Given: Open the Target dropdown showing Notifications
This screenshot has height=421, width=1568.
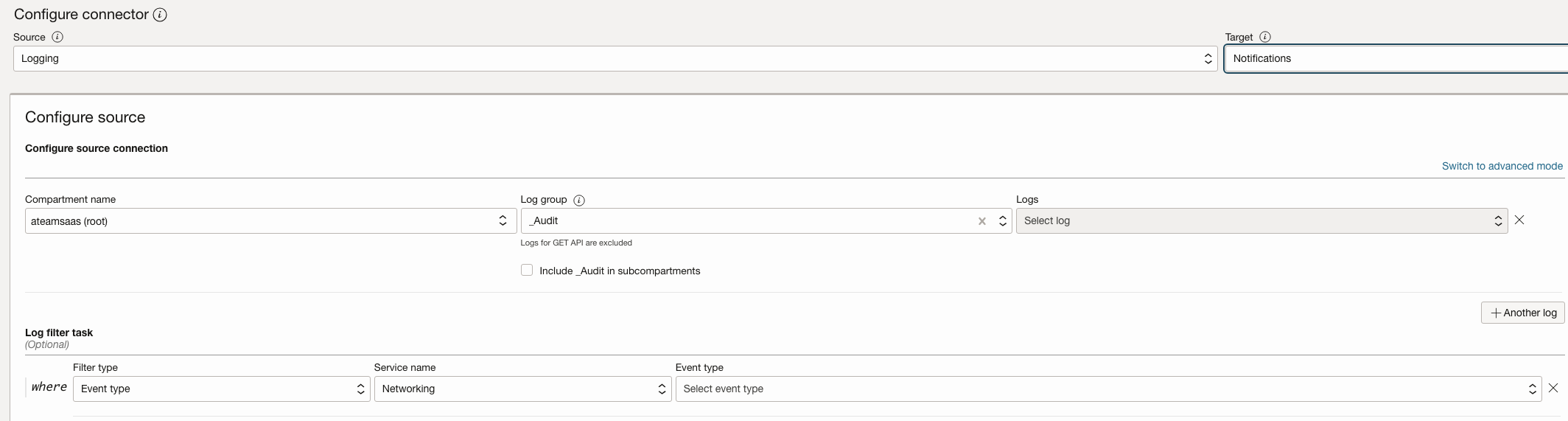Looking at the screenshot, I should 1396,59.
